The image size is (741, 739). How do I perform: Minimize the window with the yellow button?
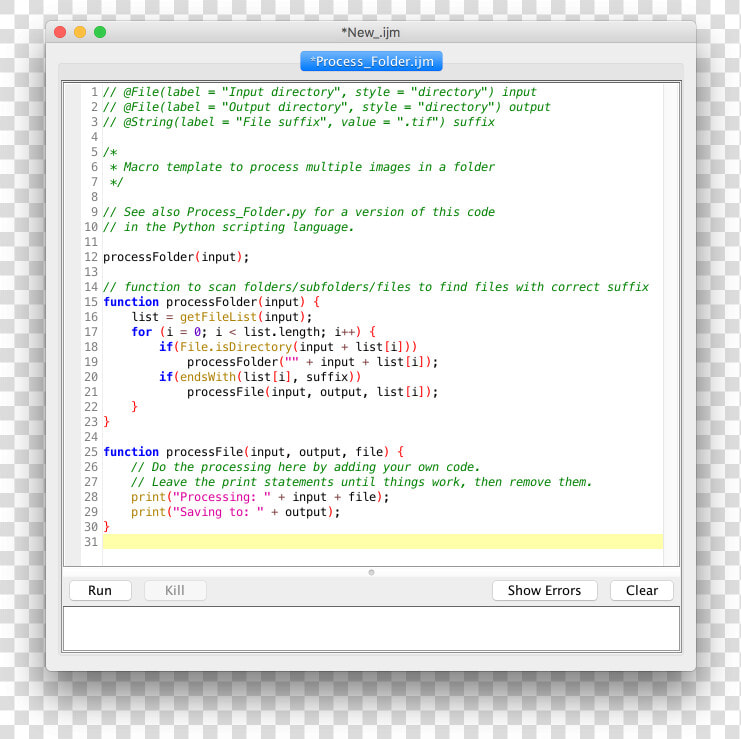point(80,32)
